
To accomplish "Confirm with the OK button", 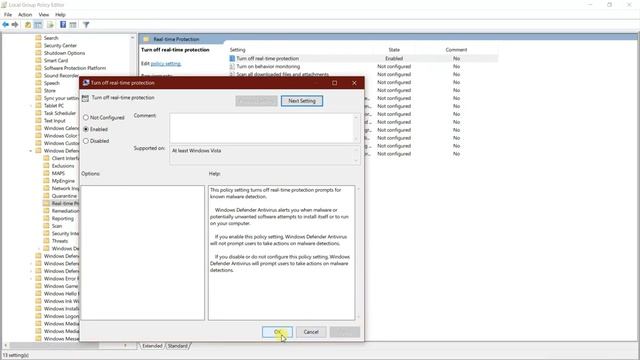I will (x=277, y=332).
